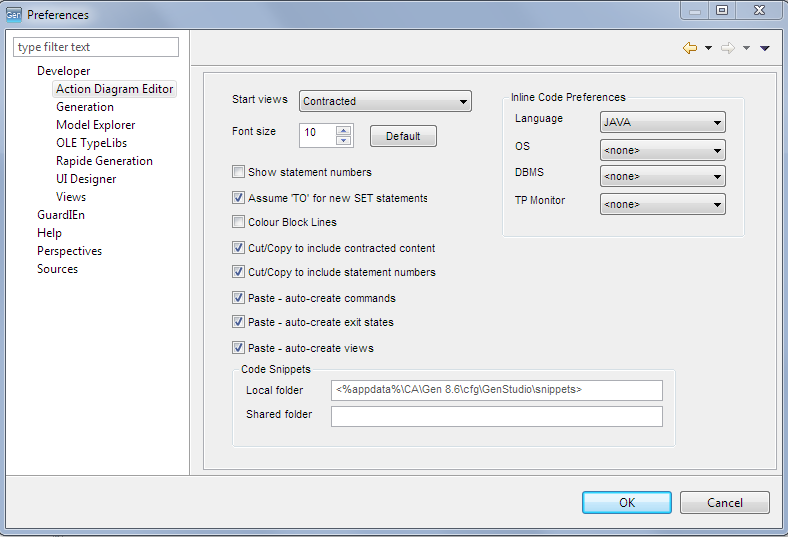Click the Font size value field

(318, 135)
